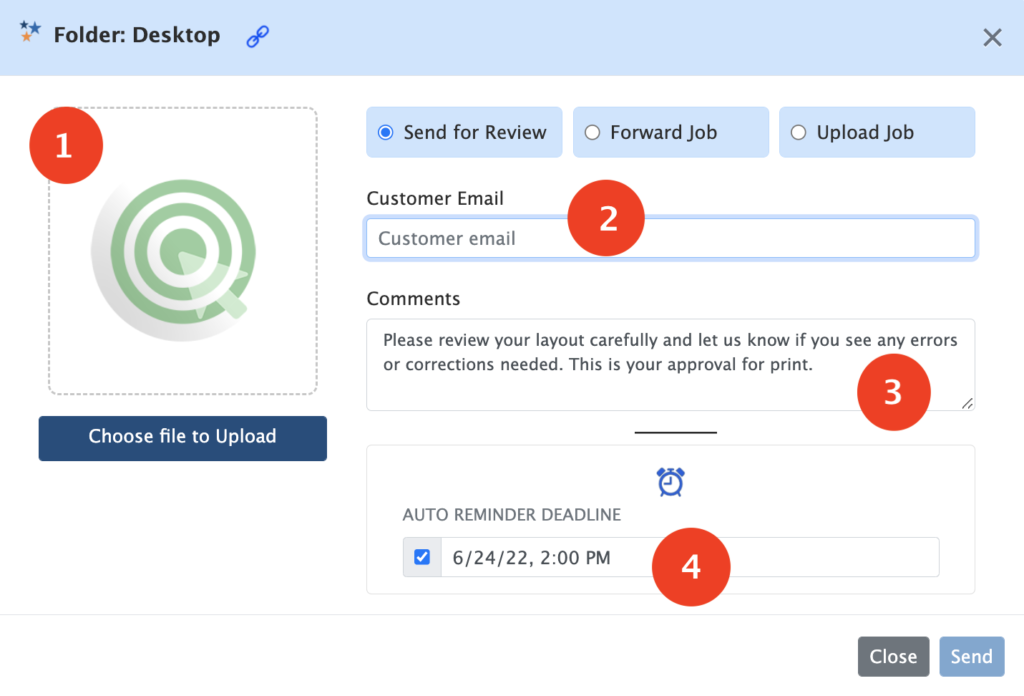Click the blue checkmark in the reminder checkbox
The width and height of the screenshot is (1024, 696).
[421, 557]
